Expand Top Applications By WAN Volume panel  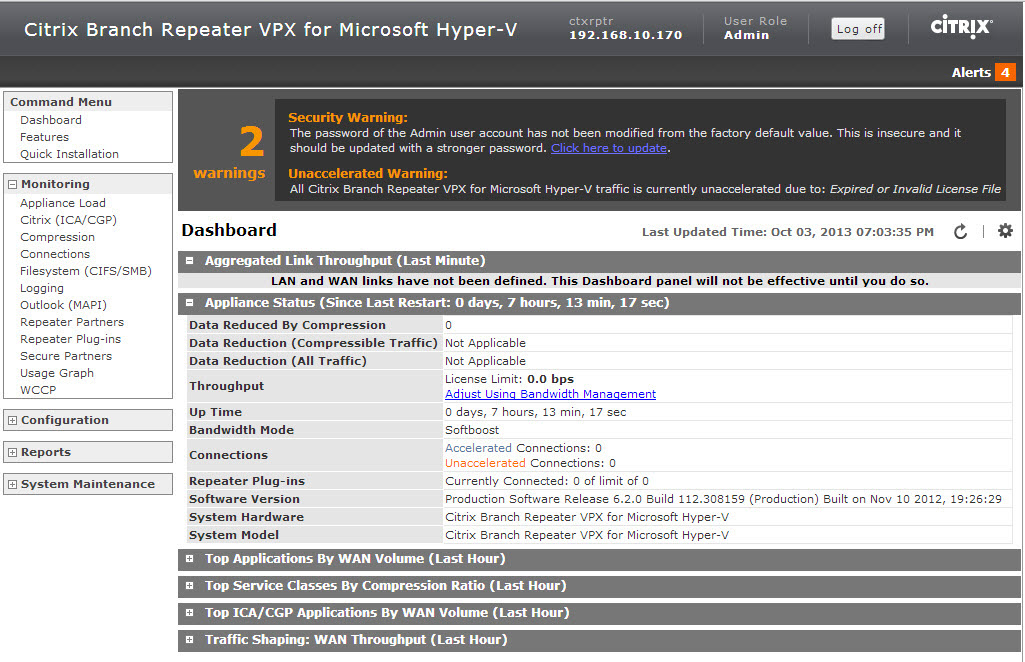coord(190,559)
